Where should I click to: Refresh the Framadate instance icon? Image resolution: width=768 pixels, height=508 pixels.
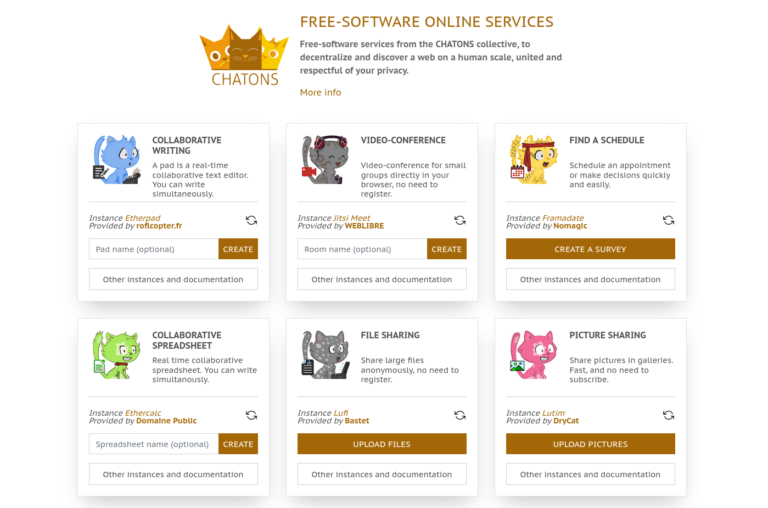[x=669, y=220]
